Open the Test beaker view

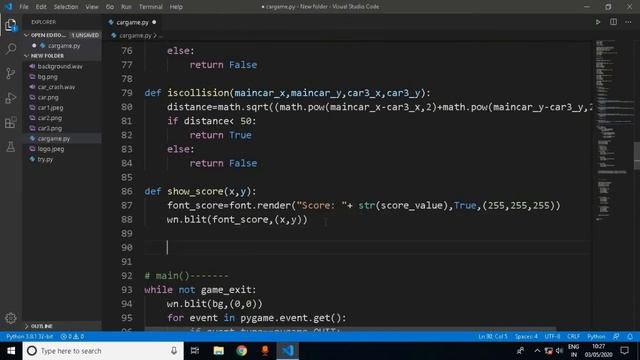[x=11, y=147]
